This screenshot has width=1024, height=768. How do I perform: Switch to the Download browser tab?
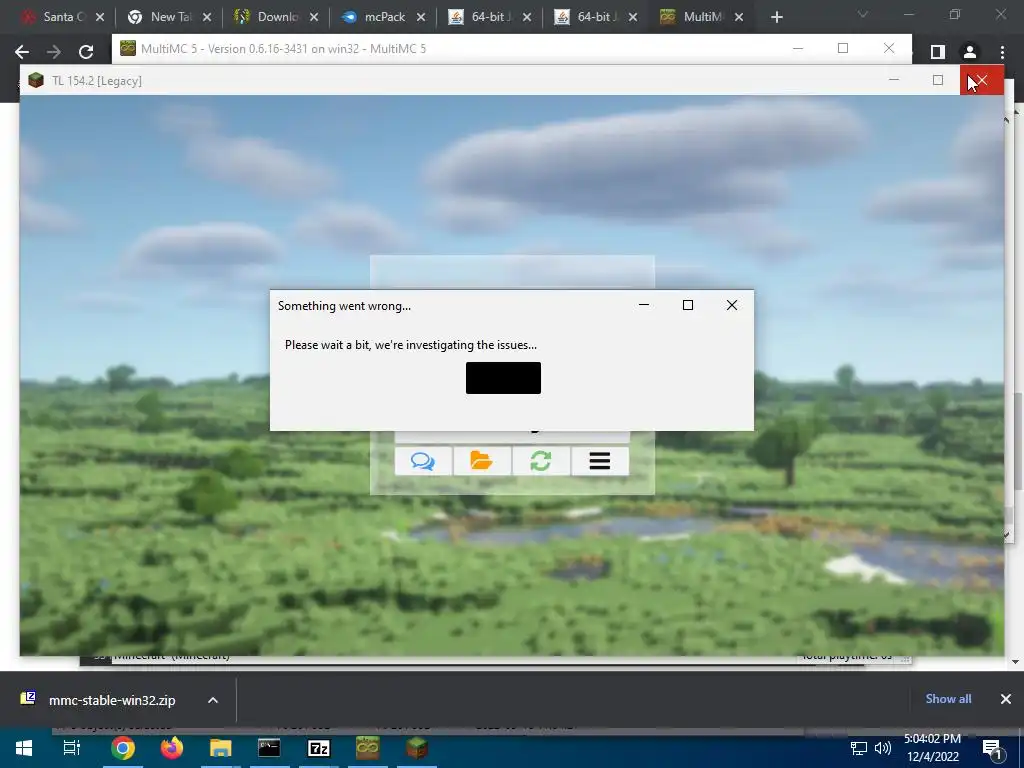pos(269,17)
